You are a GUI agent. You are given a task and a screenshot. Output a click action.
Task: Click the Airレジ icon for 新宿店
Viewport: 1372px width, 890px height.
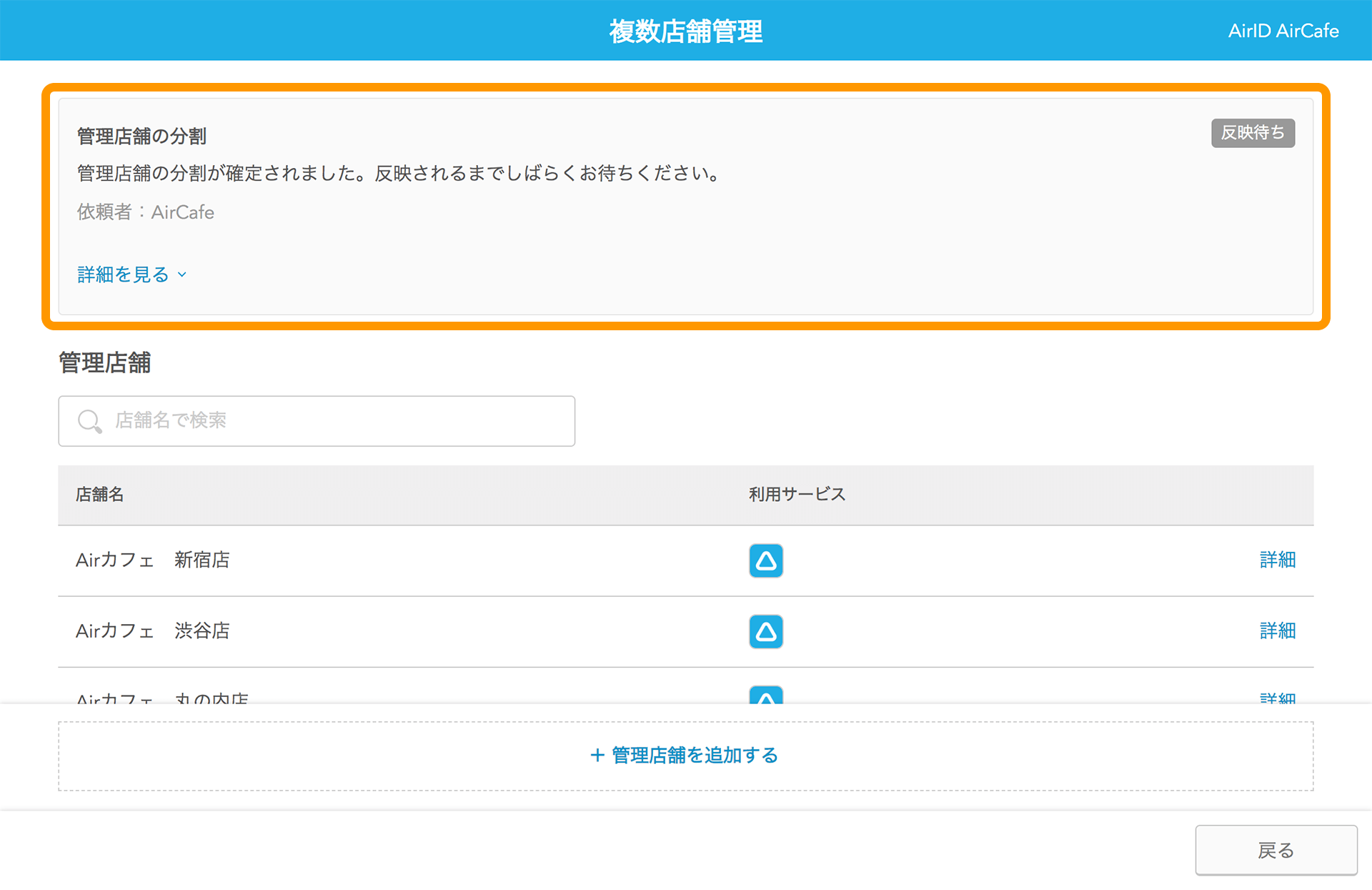coord(766,560)
